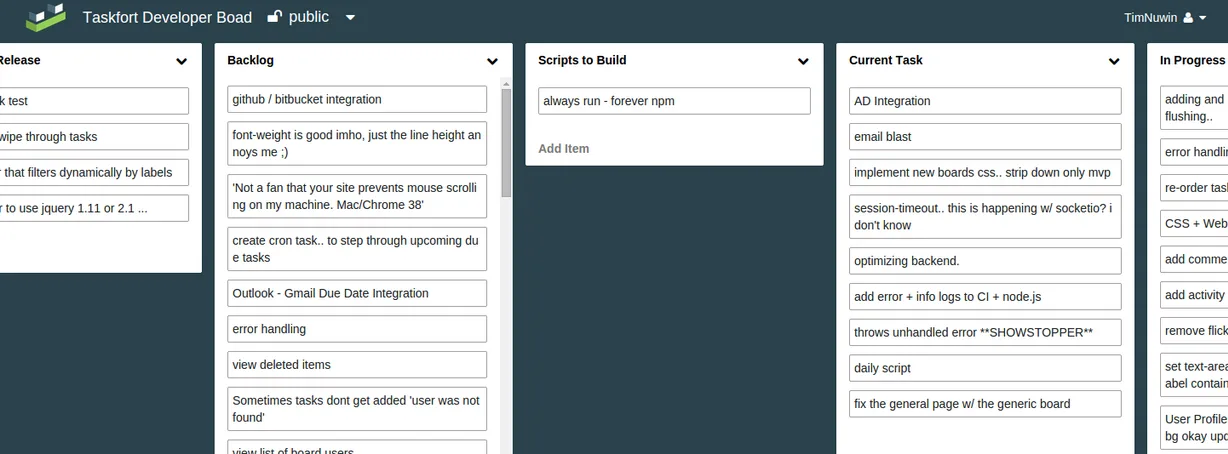1228x454 pixels.
Task: Click the Taskfort Developer Boad title
Action: [169, 17]
